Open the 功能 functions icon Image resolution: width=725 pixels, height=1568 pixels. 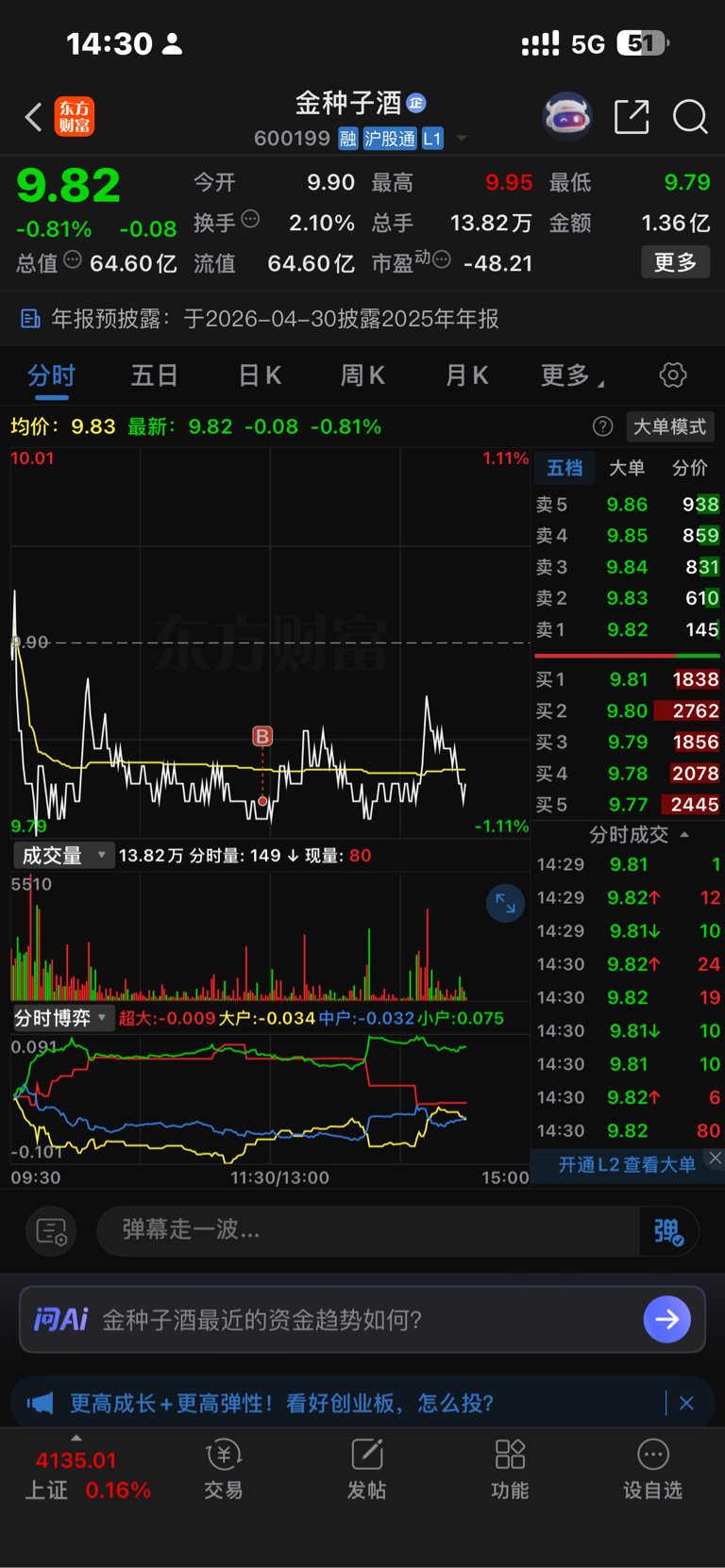pyautogui.click(x=510, y=1469)
